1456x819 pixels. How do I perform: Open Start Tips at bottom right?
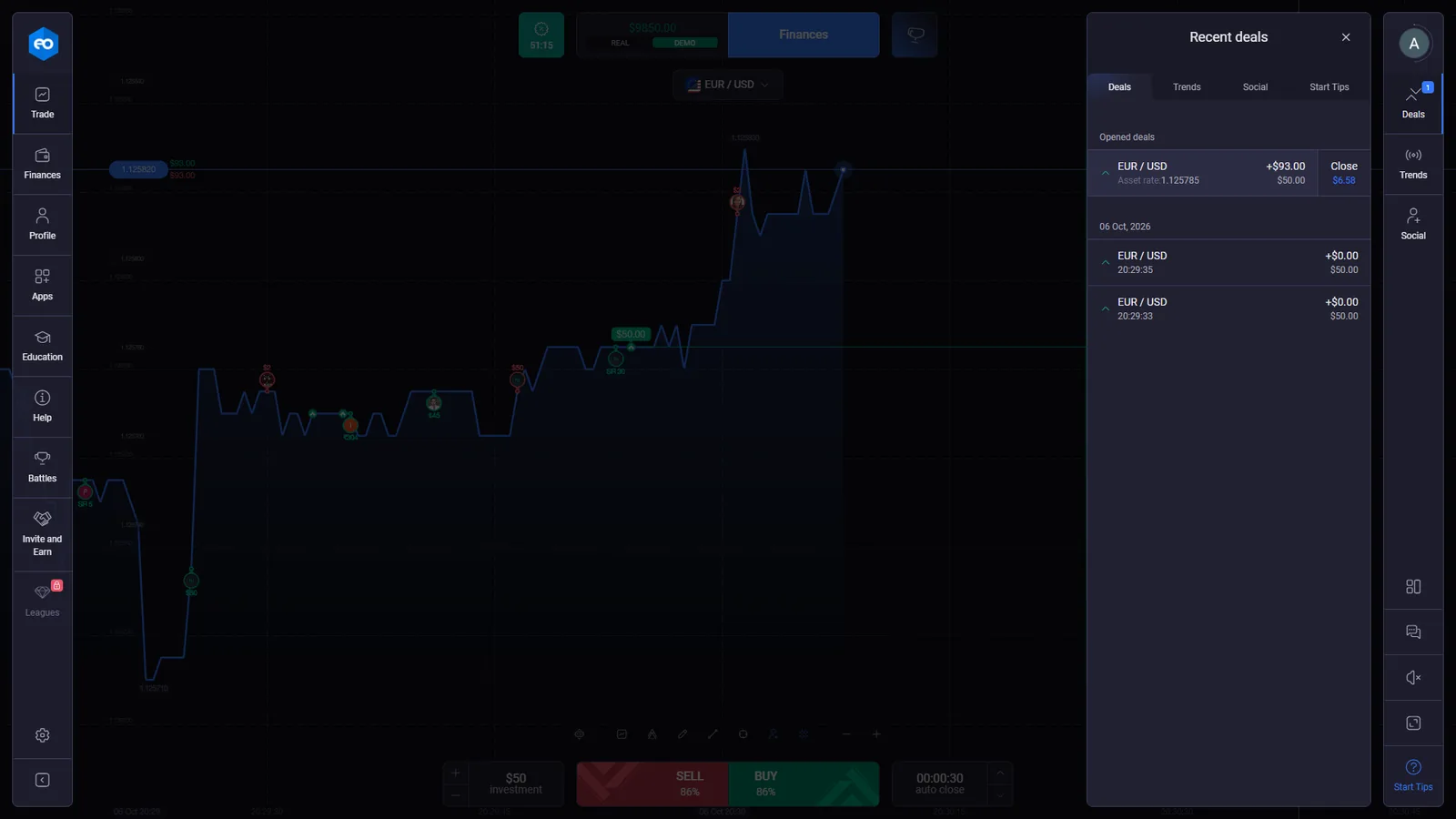click(x=1413, y=775)
